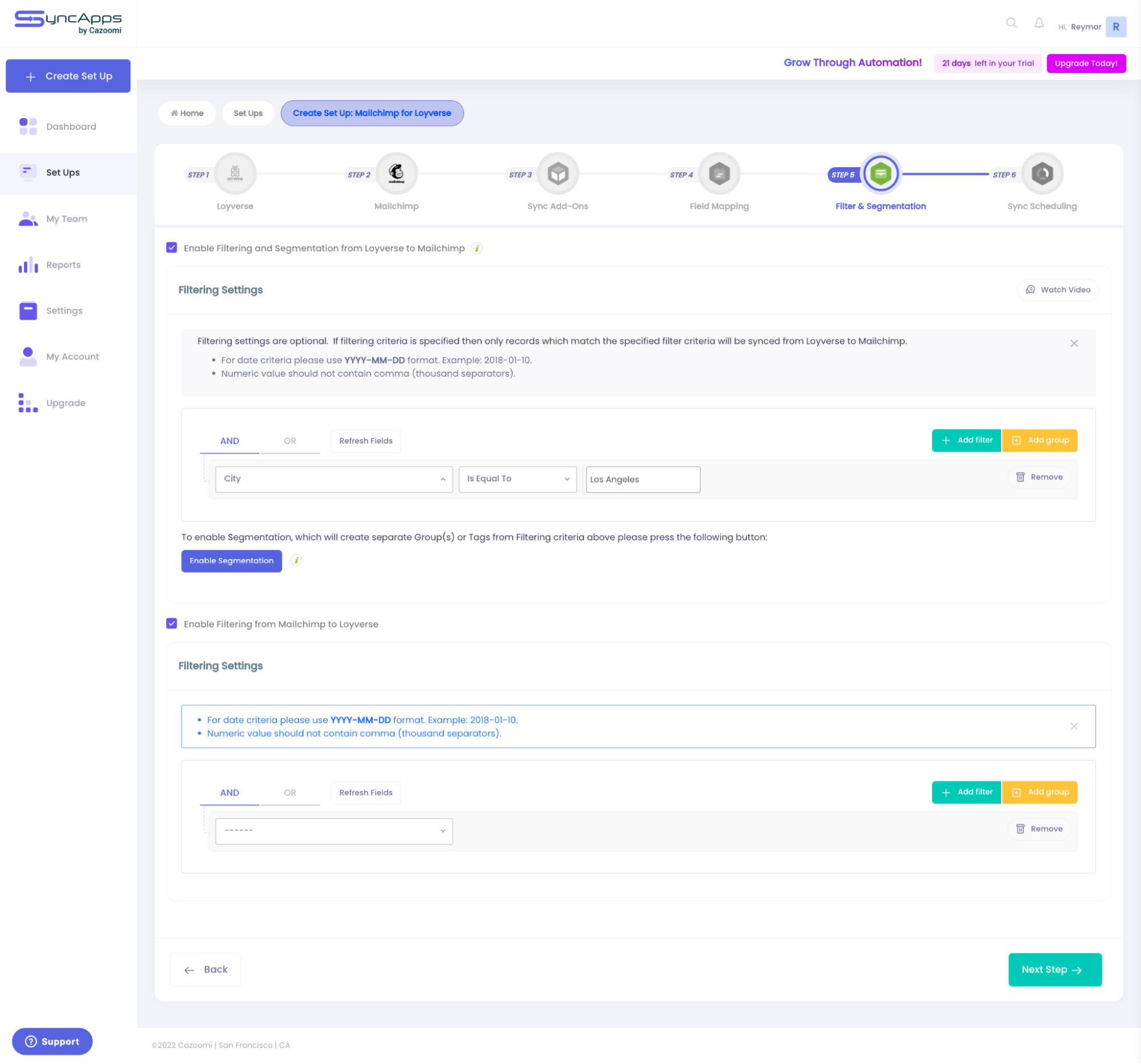This screenshot has height=1064, width=1141.
Task: Open My Account sidebar item
Action: pos(68,356)
